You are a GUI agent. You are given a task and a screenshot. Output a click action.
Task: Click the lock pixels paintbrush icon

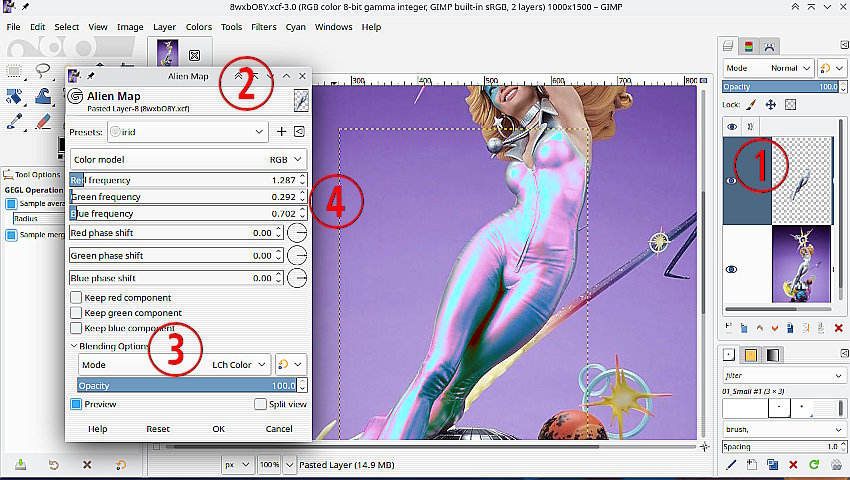tap(751, 105)
